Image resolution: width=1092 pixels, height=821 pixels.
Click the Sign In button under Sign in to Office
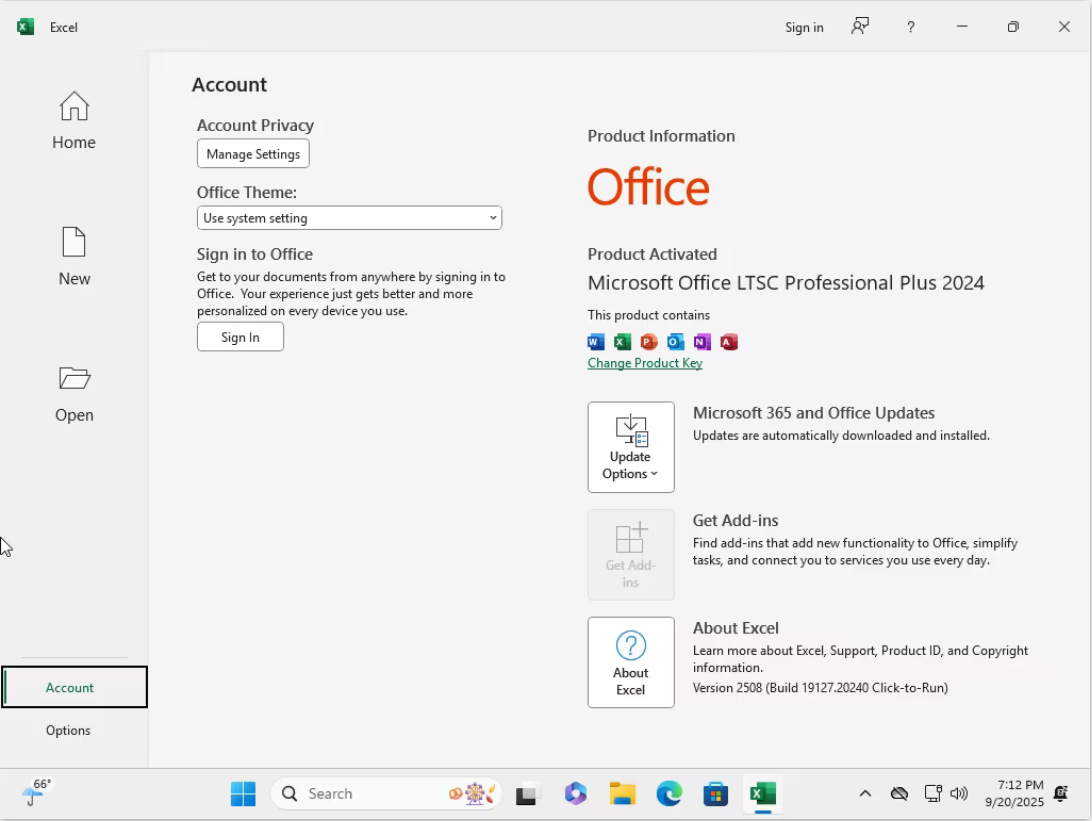point(240,337)
